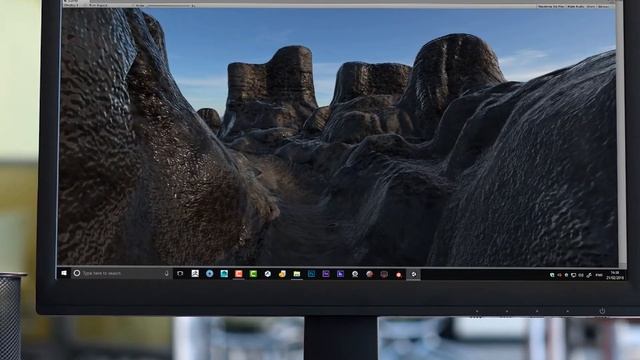Open the teal square taskbar app

click(224, 274)
